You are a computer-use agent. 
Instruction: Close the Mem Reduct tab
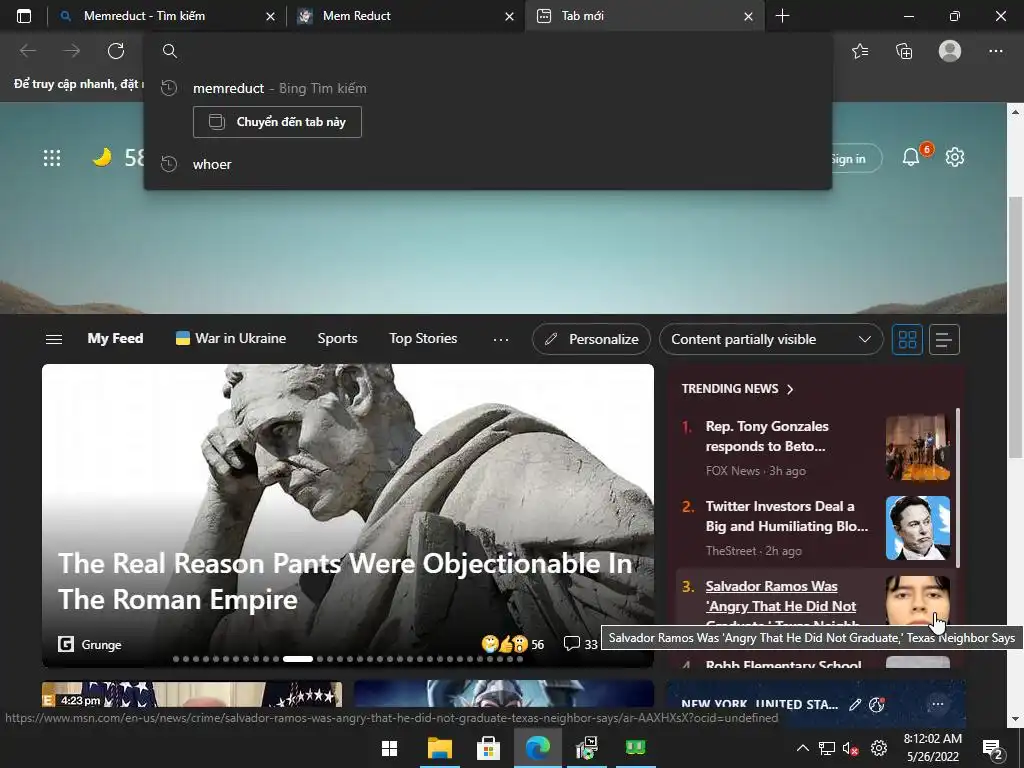coord(509,17)
